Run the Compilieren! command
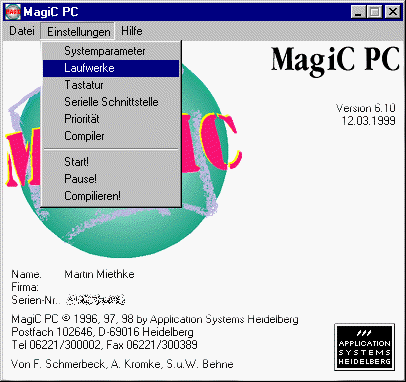Viewport: 406px width, 382px height. tap(111, 196)
